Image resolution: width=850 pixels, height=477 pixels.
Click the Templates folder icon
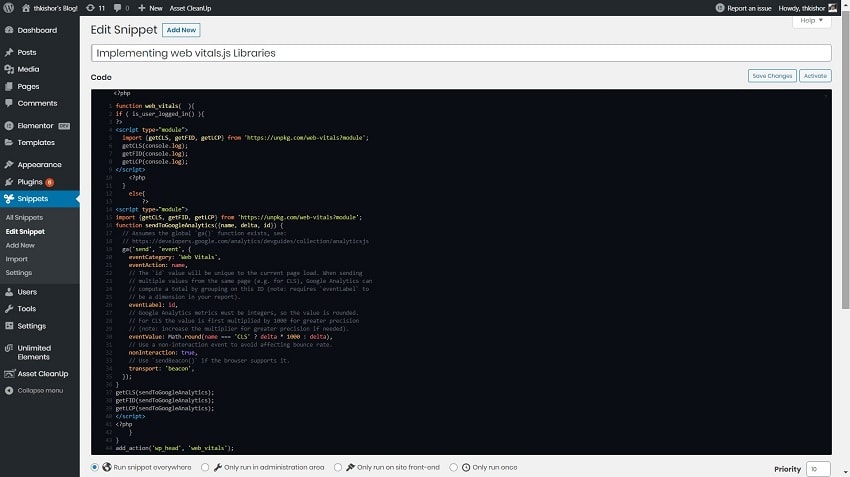pos(9,143)
